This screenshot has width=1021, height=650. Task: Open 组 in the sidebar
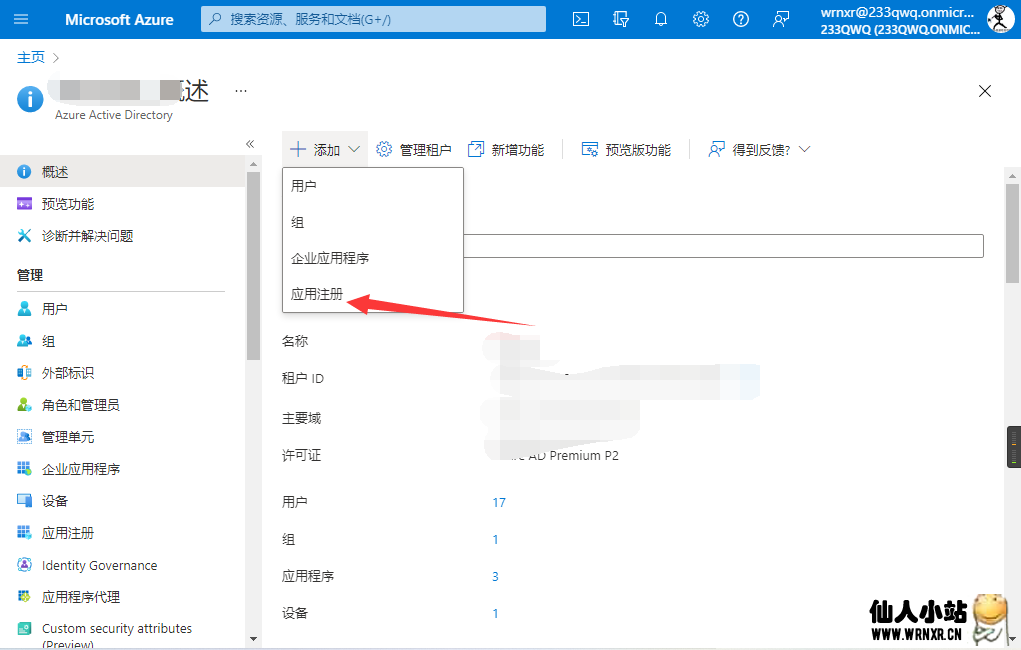(x=122, y=341)
